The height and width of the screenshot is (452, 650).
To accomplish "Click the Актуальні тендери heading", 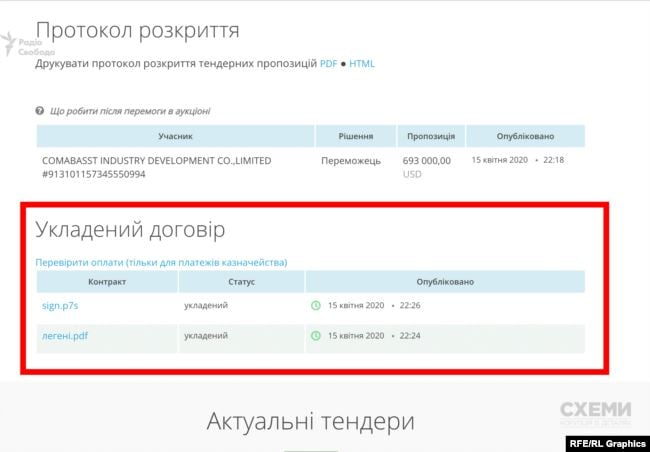I will (310, 421).
